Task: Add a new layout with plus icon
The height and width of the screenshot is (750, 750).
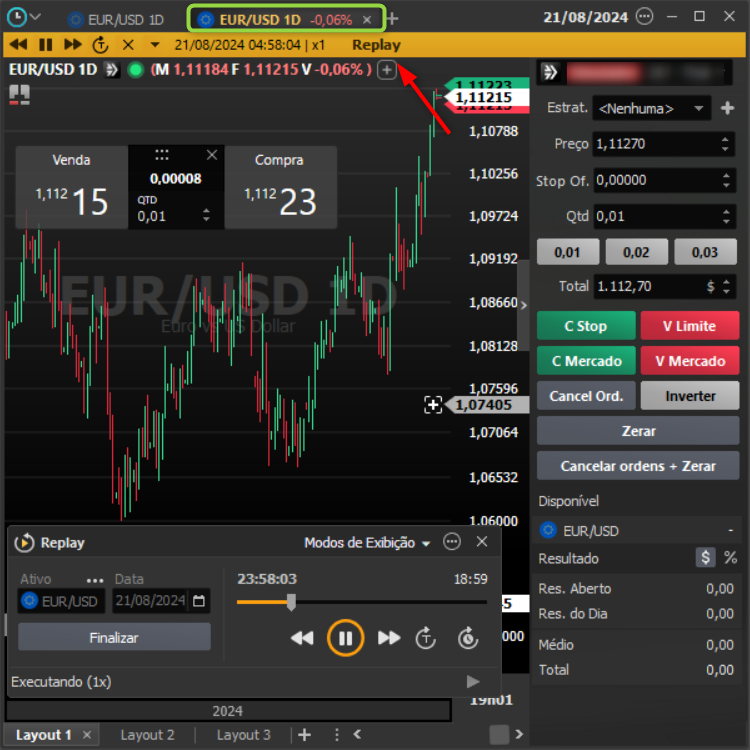Action: pos(304,735)
